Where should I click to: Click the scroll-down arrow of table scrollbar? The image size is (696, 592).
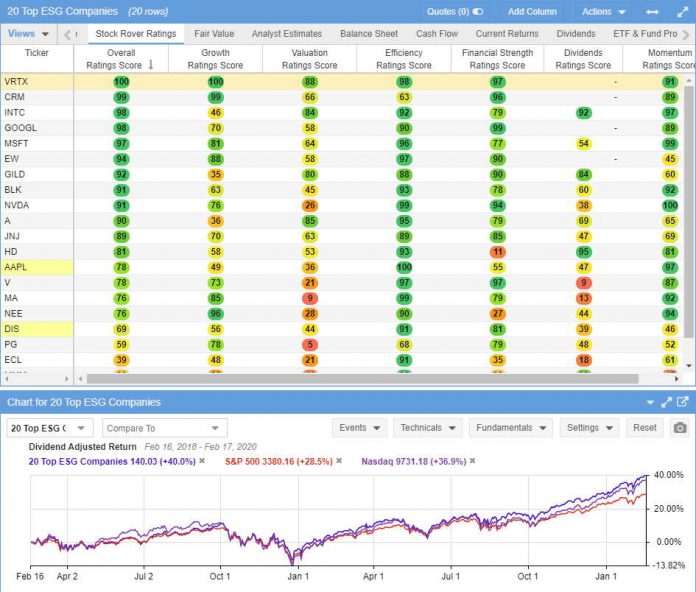point(689,366)
